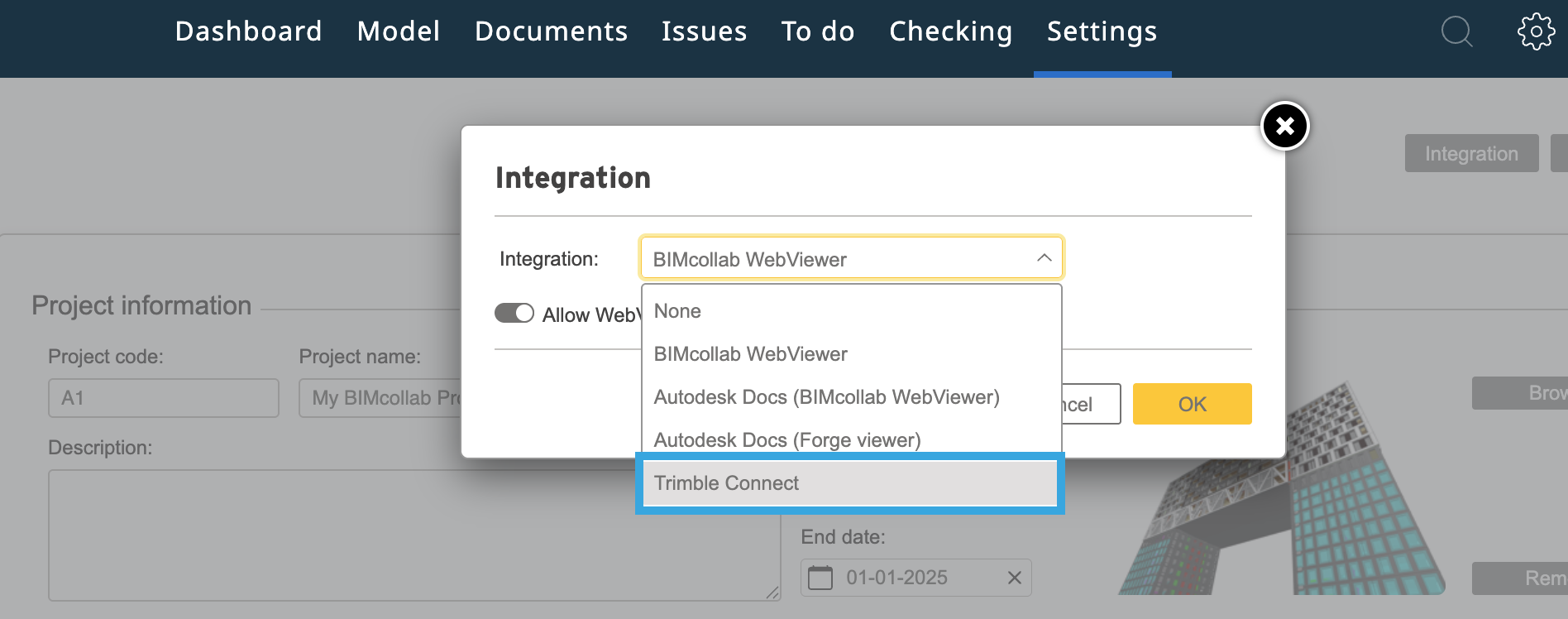Go to the Dashboard tab
1568x619 pixels.
[249, 31]
